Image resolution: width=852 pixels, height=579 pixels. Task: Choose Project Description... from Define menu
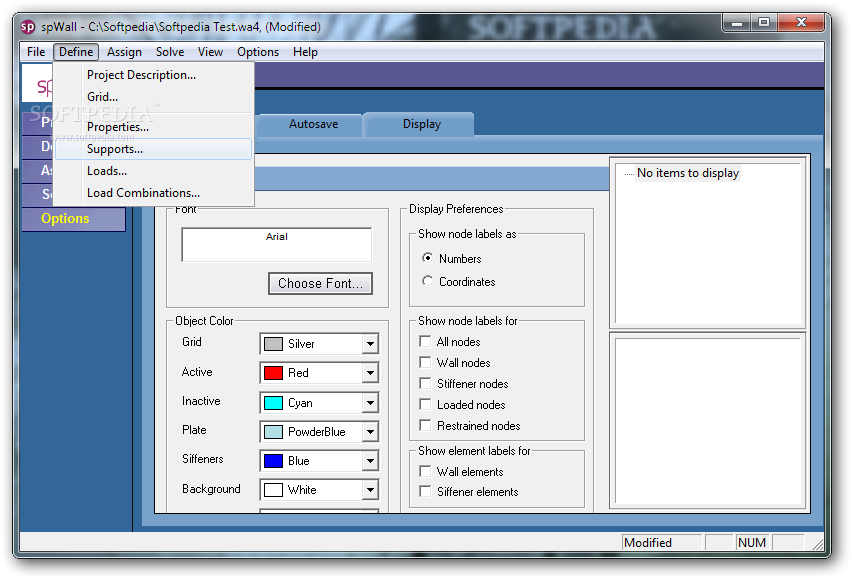[154, 75]
